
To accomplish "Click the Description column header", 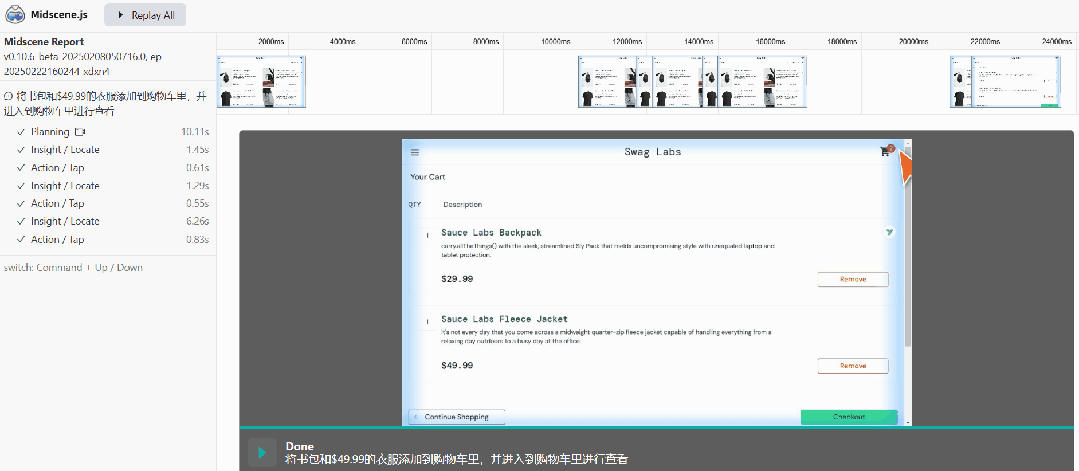I will [462, 205].
